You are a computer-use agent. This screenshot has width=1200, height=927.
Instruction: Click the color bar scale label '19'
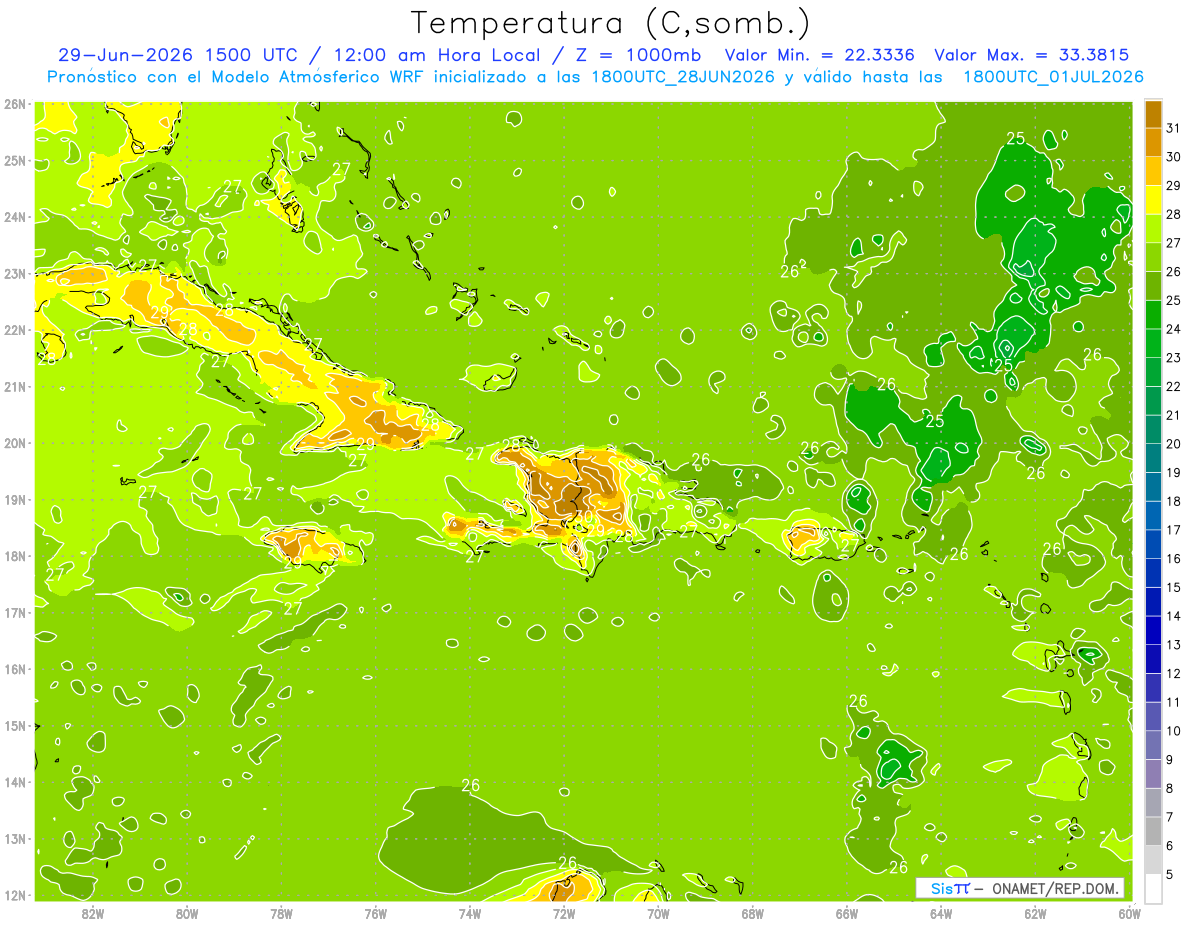[1174, 472]
